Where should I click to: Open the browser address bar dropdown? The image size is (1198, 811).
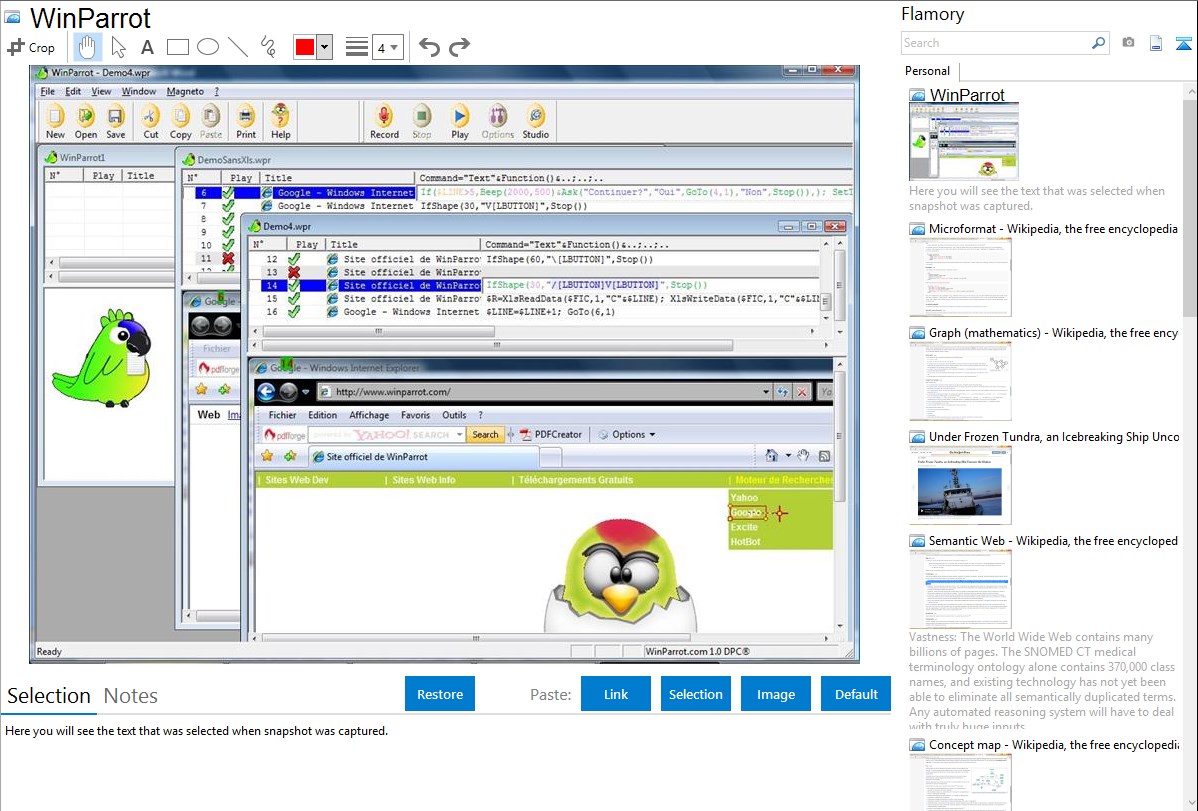tap(766, 392)
